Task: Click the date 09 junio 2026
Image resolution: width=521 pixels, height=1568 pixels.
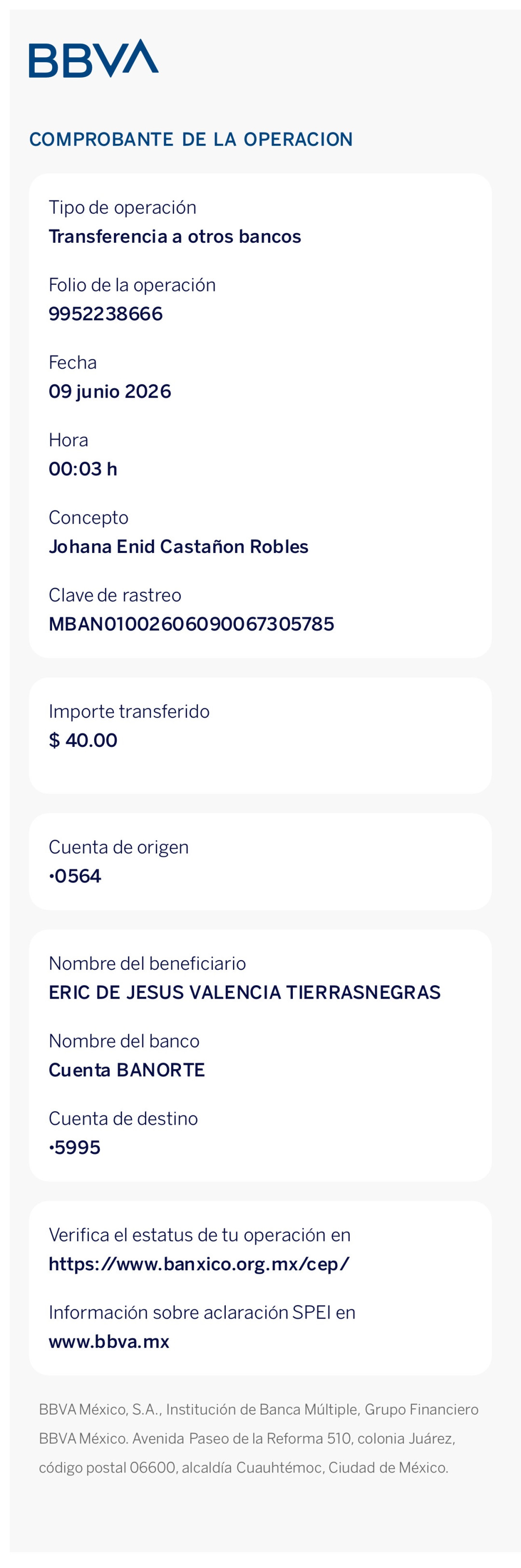Action: [x=110, y=391]
